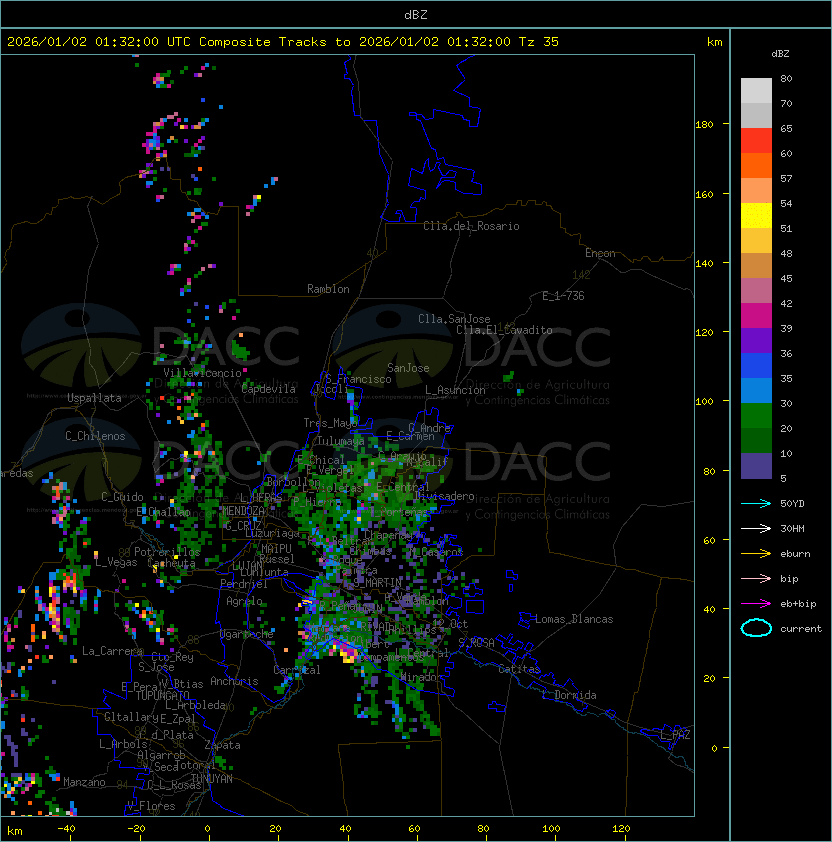The width and height of the screenshot is (832, 842).
Task: Click the TUNUYAN place label
Action: [212, 779]
